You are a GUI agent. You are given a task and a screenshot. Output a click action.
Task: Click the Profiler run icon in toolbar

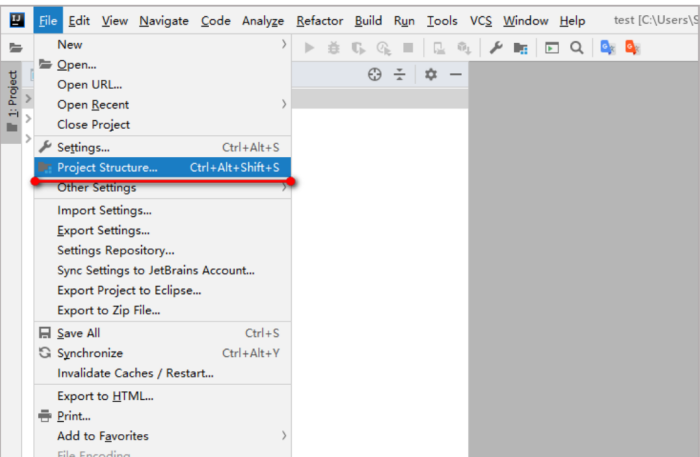[x=383, y=48]
